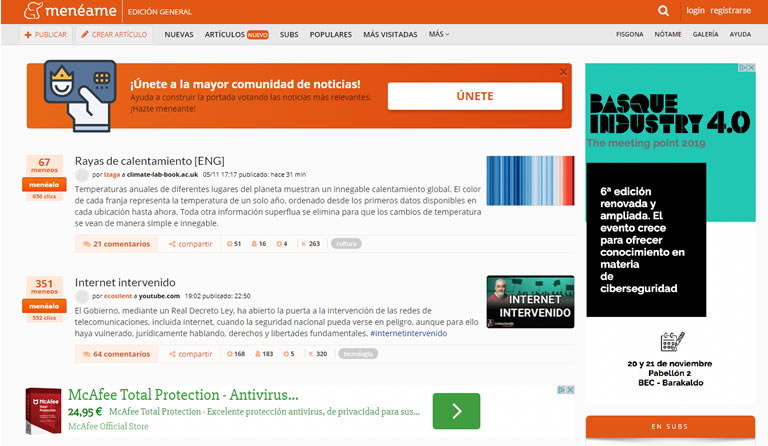Open the POPULARES tab

[330, 34]
